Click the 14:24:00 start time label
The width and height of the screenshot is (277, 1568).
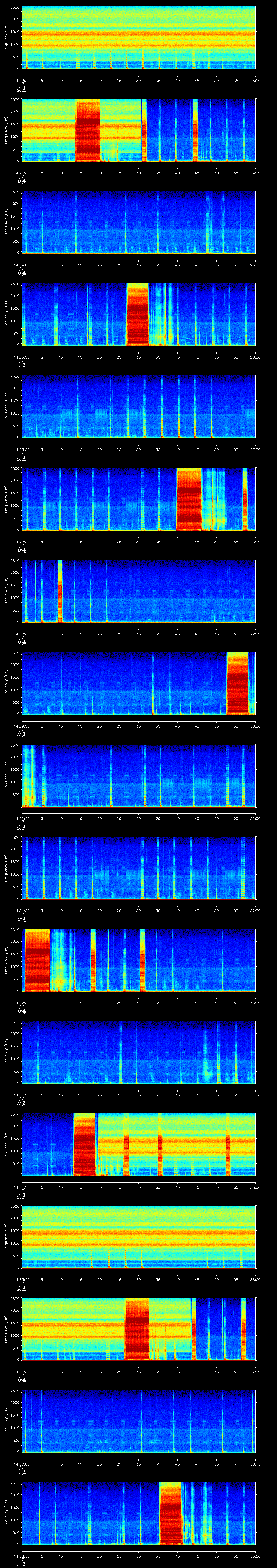(22, 265)
